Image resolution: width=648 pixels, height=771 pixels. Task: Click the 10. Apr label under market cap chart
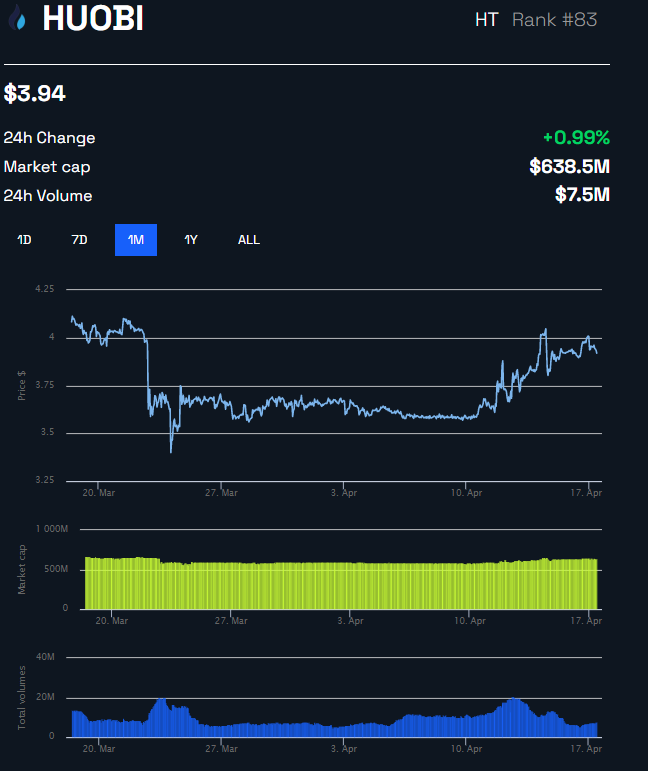pyautogui.click(x=470, y=621)
